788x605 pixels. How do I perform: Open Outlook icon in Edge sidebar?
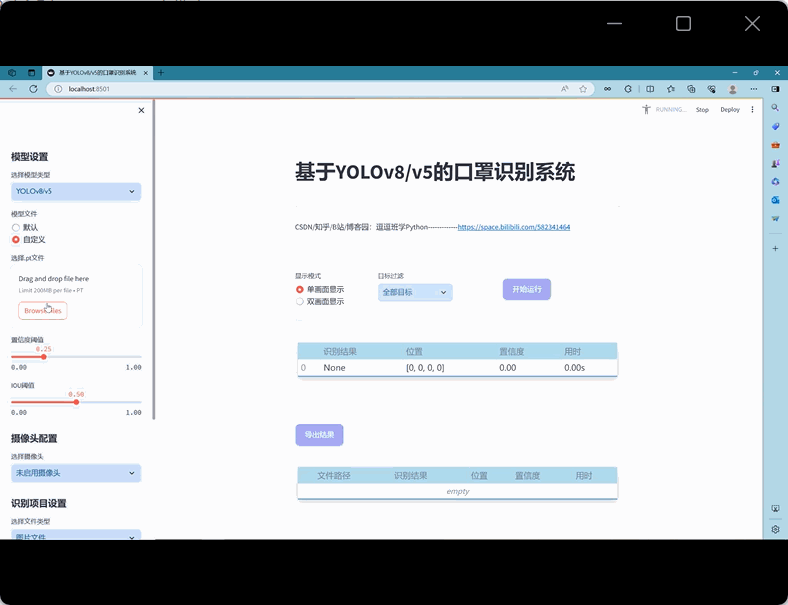(x=775, y=200)
